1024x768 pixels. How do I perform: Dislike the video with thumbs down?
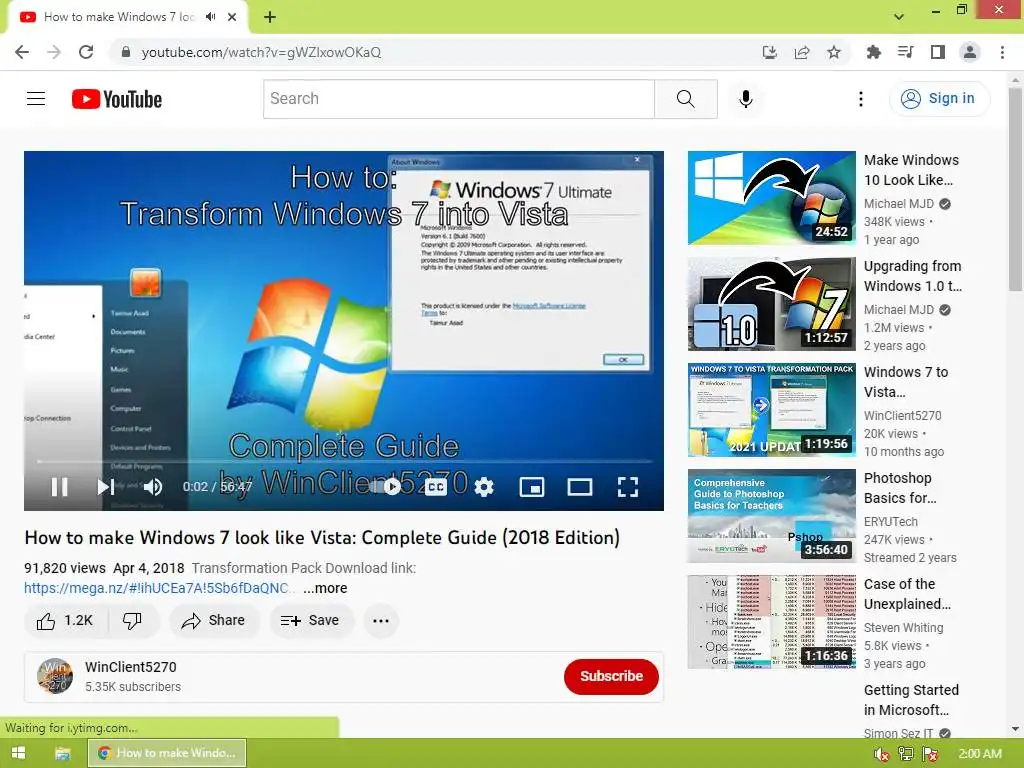click(x=133, y=620)
